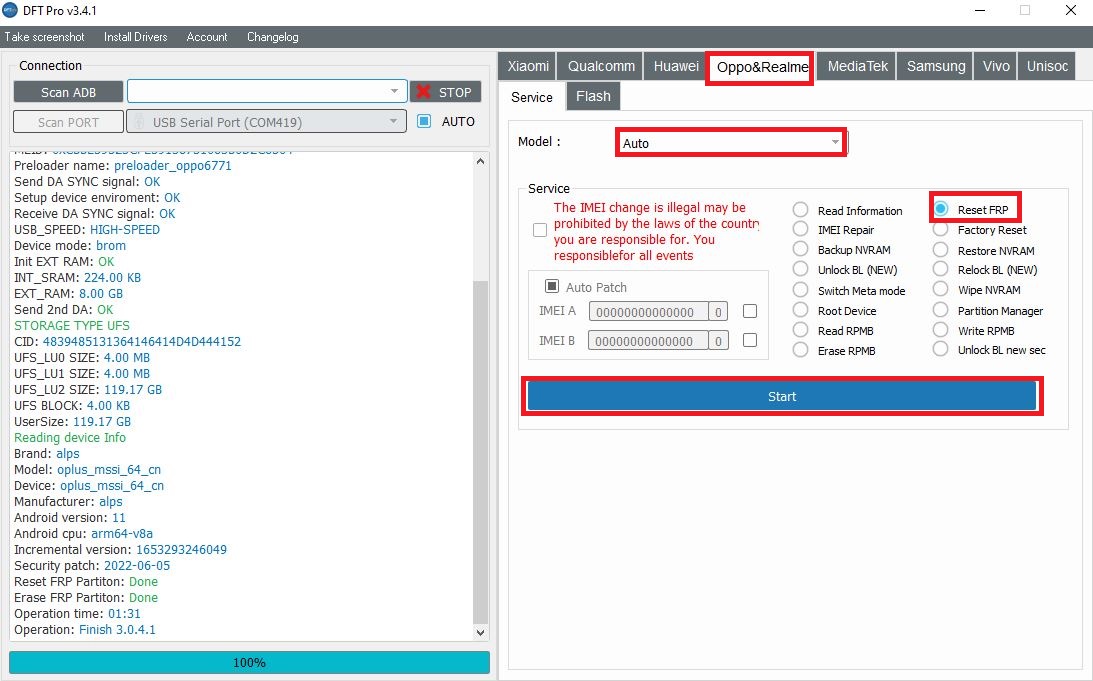Click the log scroll up arrow
This screenshot has height=681, width=1093.
pyautogui.click(x=480, y=161)
